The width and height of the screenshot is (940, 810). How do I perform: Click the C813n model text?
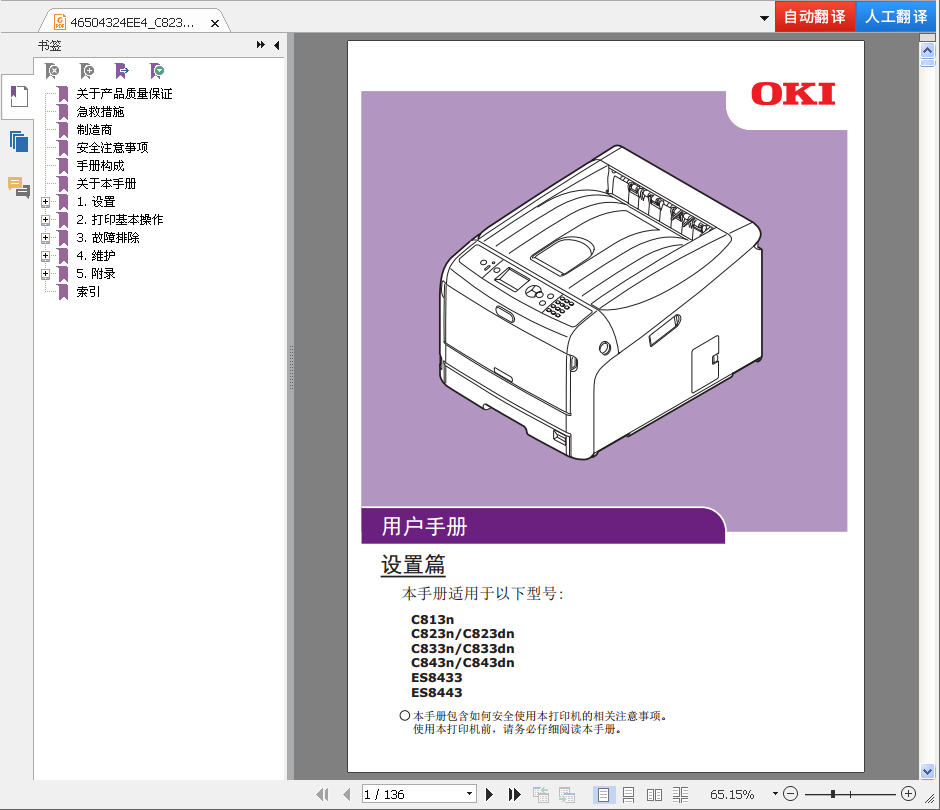click(432, 619)
